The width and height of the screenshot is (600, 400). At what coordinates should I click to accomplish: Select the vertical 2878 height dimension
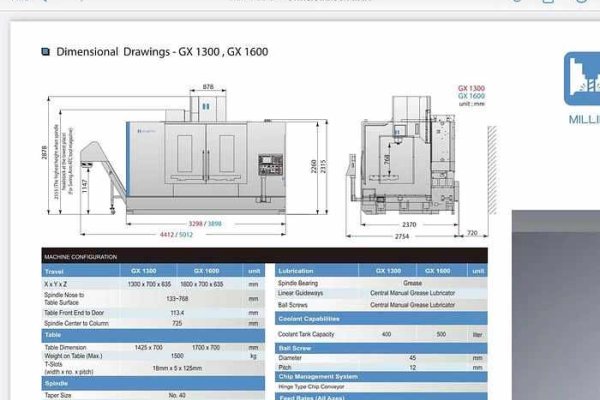(44, 153)
